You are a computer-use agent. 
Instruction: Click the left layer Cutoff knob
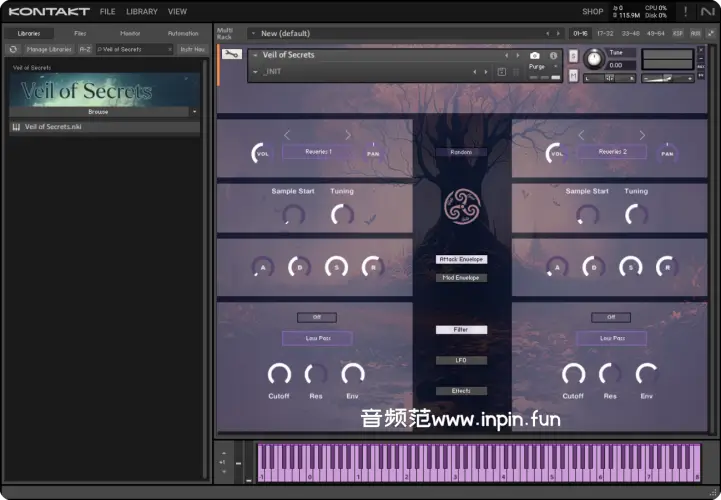(x=279, y=374)
